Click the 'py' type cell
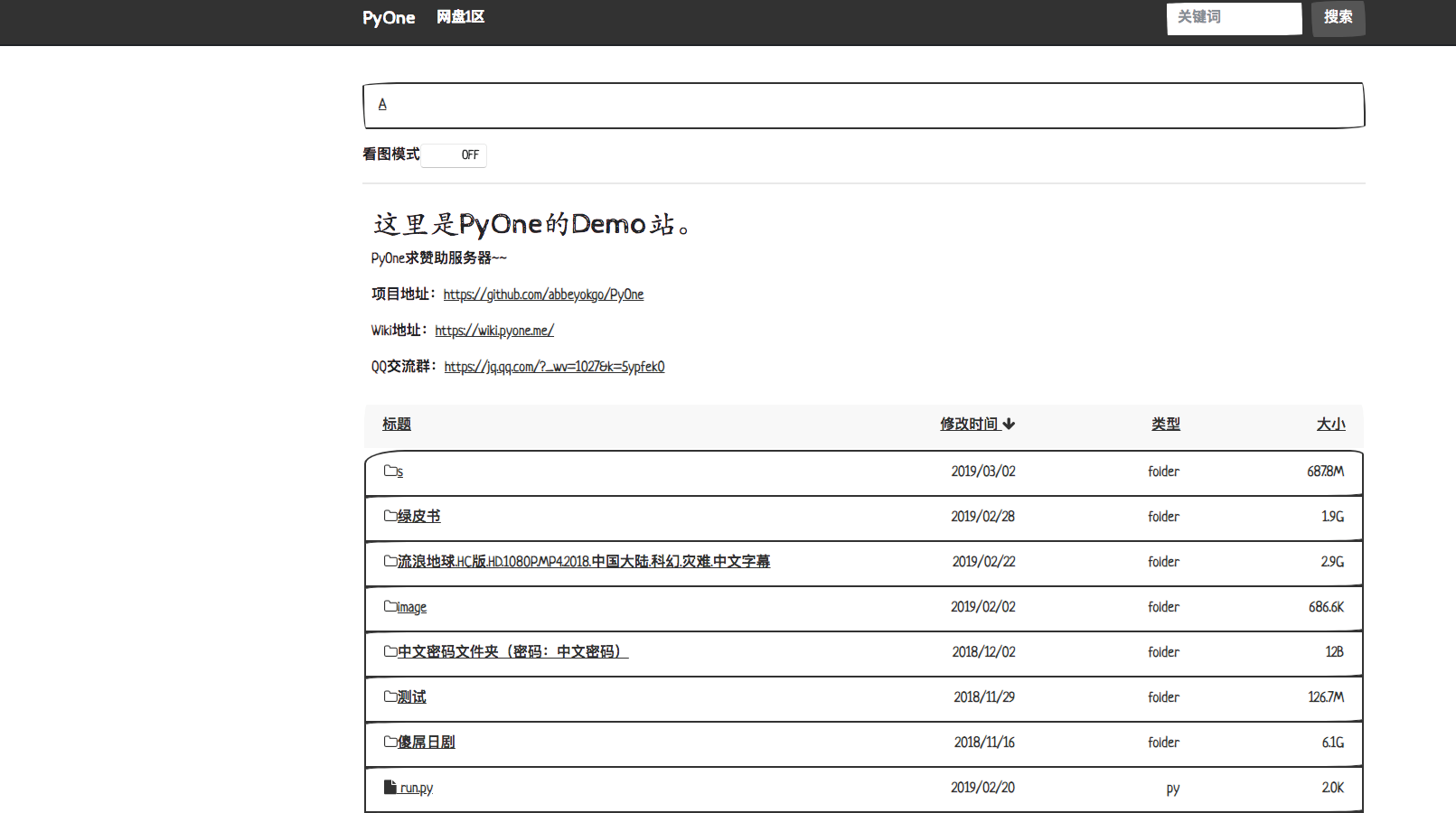The image size is (1456, 813). [1173, 789]
